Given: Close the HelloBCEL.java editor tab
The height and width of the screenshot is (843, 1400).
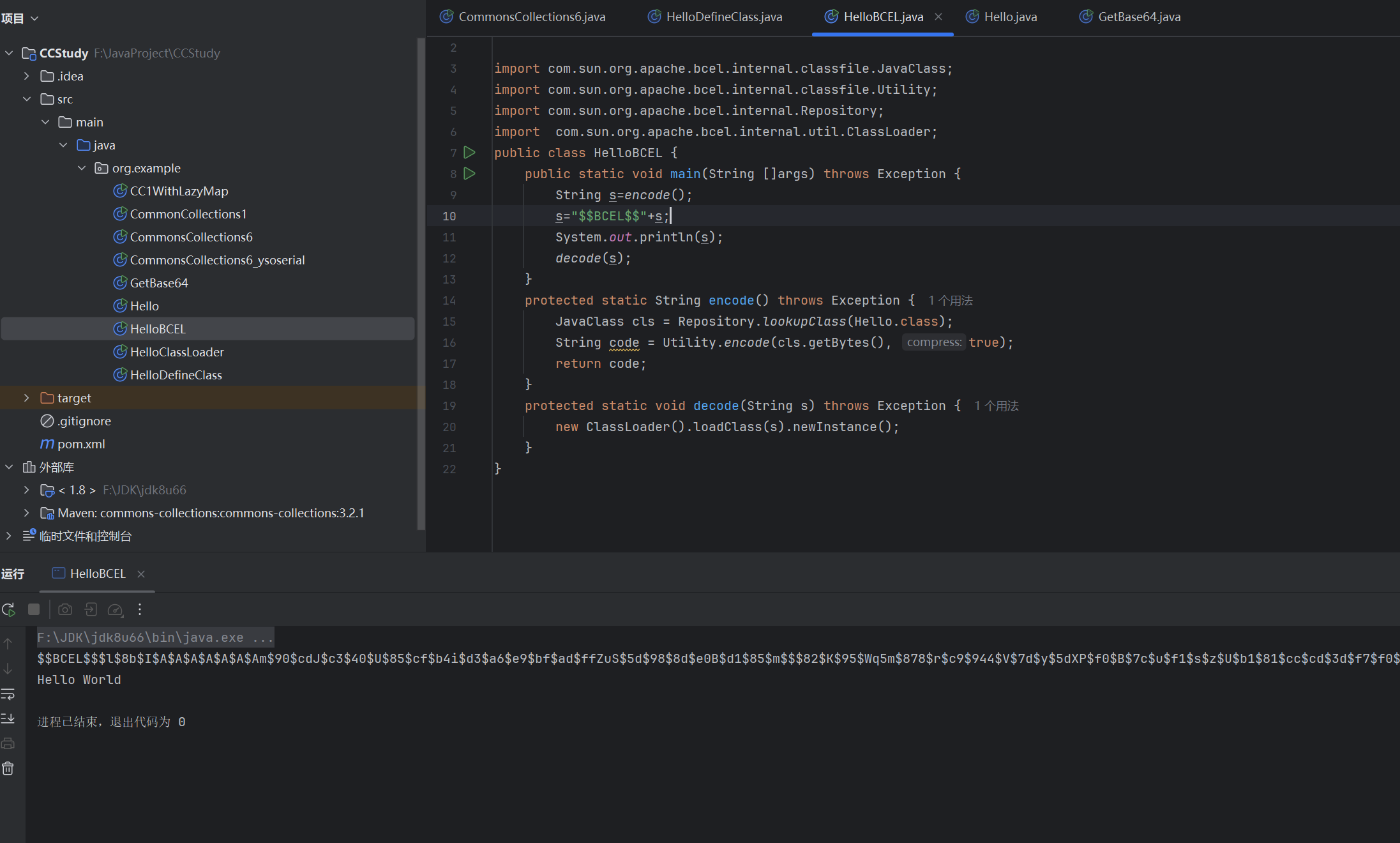Looking at the screenshot, I should (x=938, y=17).
